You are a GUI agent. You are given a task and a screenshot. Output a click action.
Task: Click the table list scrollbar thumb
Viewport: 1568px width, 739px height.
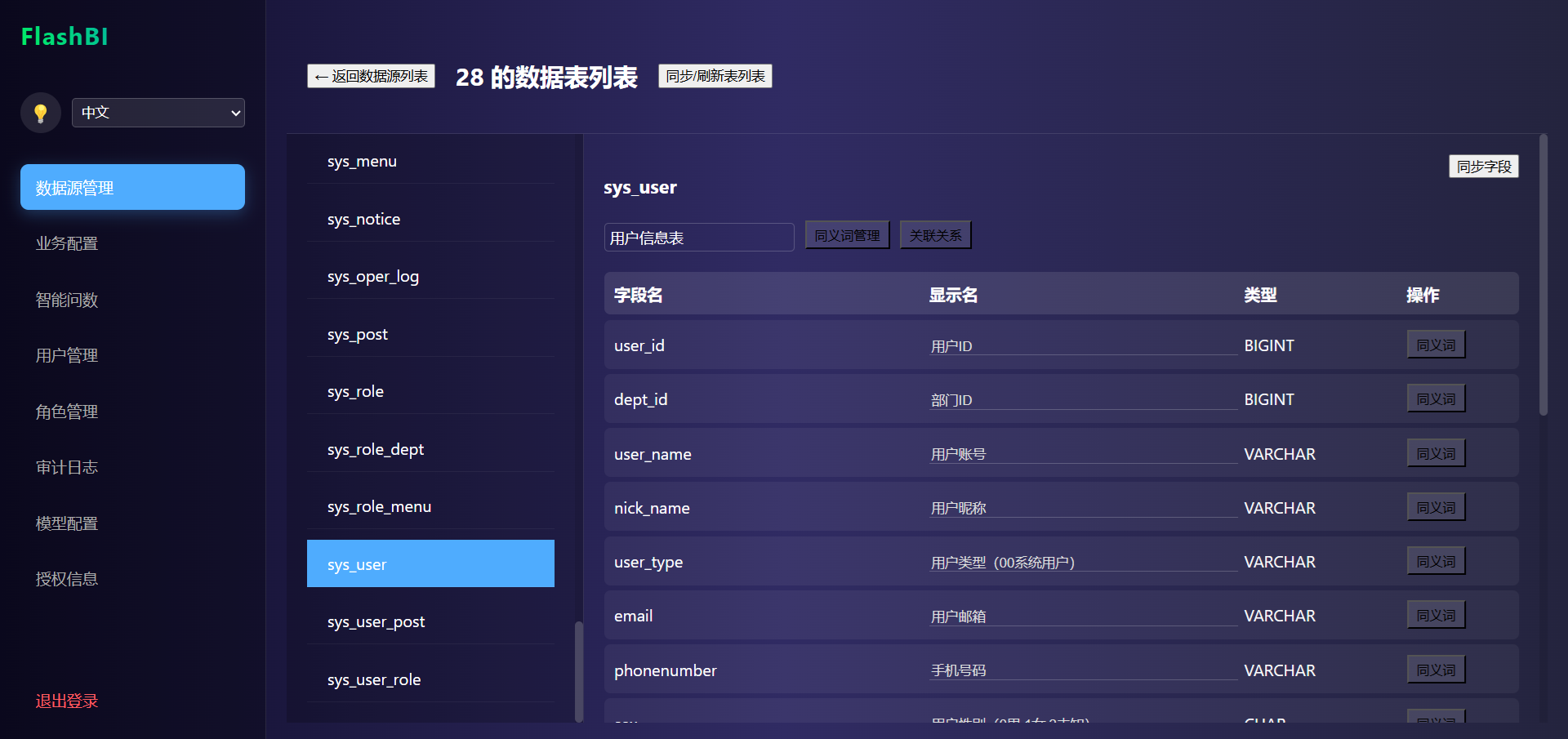579,671
